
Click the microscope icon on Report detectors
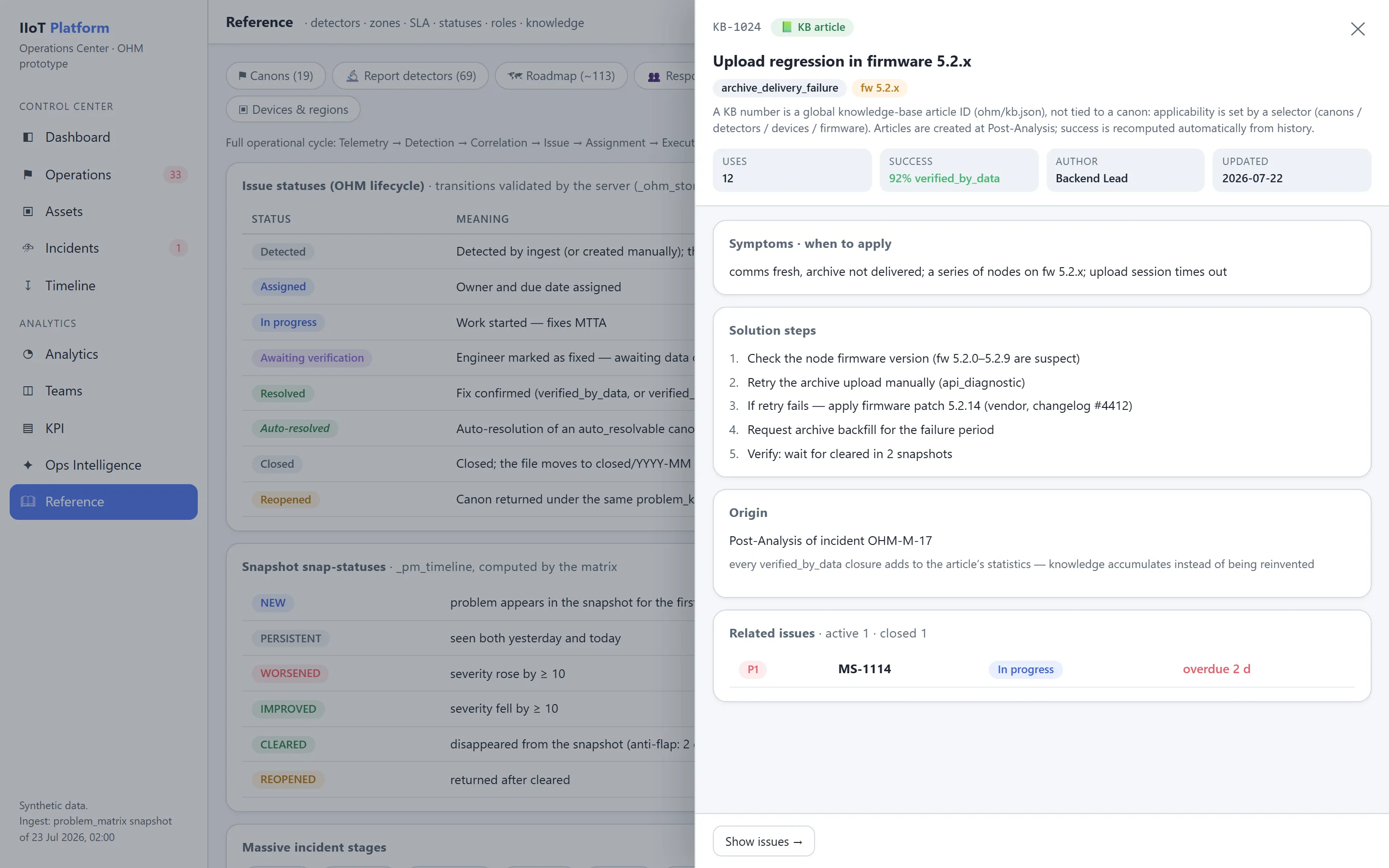(x=353, y=76)
